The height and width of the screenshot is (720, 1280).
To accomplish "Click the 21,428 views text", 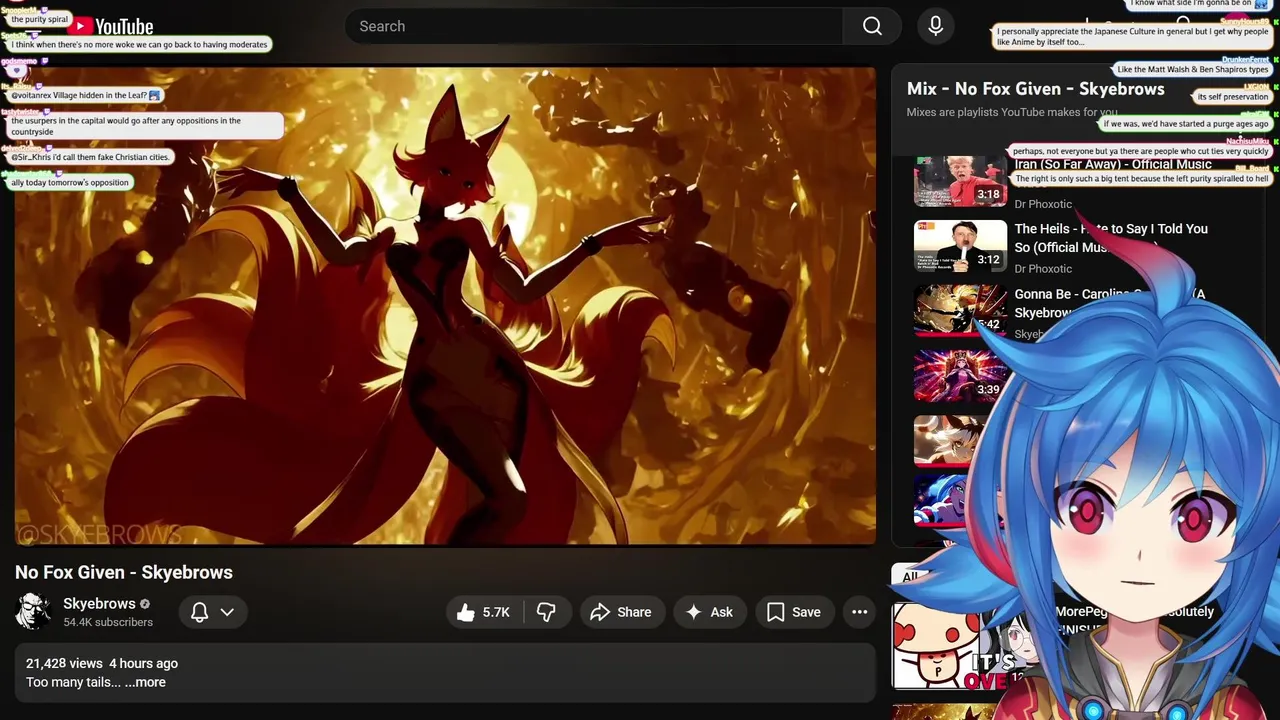I will (64, 663).
